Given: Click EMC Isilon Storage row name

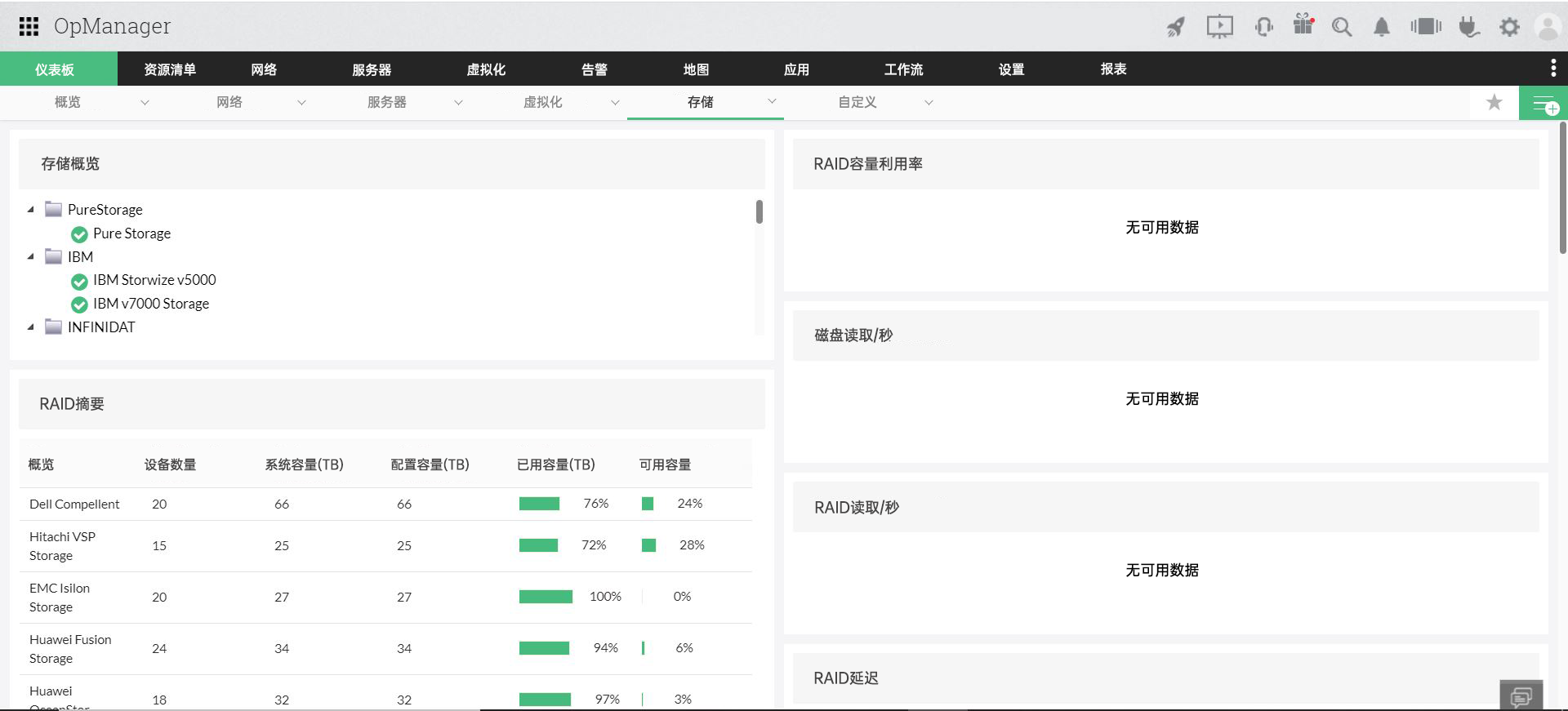Looking at the screenshot, I should (x=60, y=598).
